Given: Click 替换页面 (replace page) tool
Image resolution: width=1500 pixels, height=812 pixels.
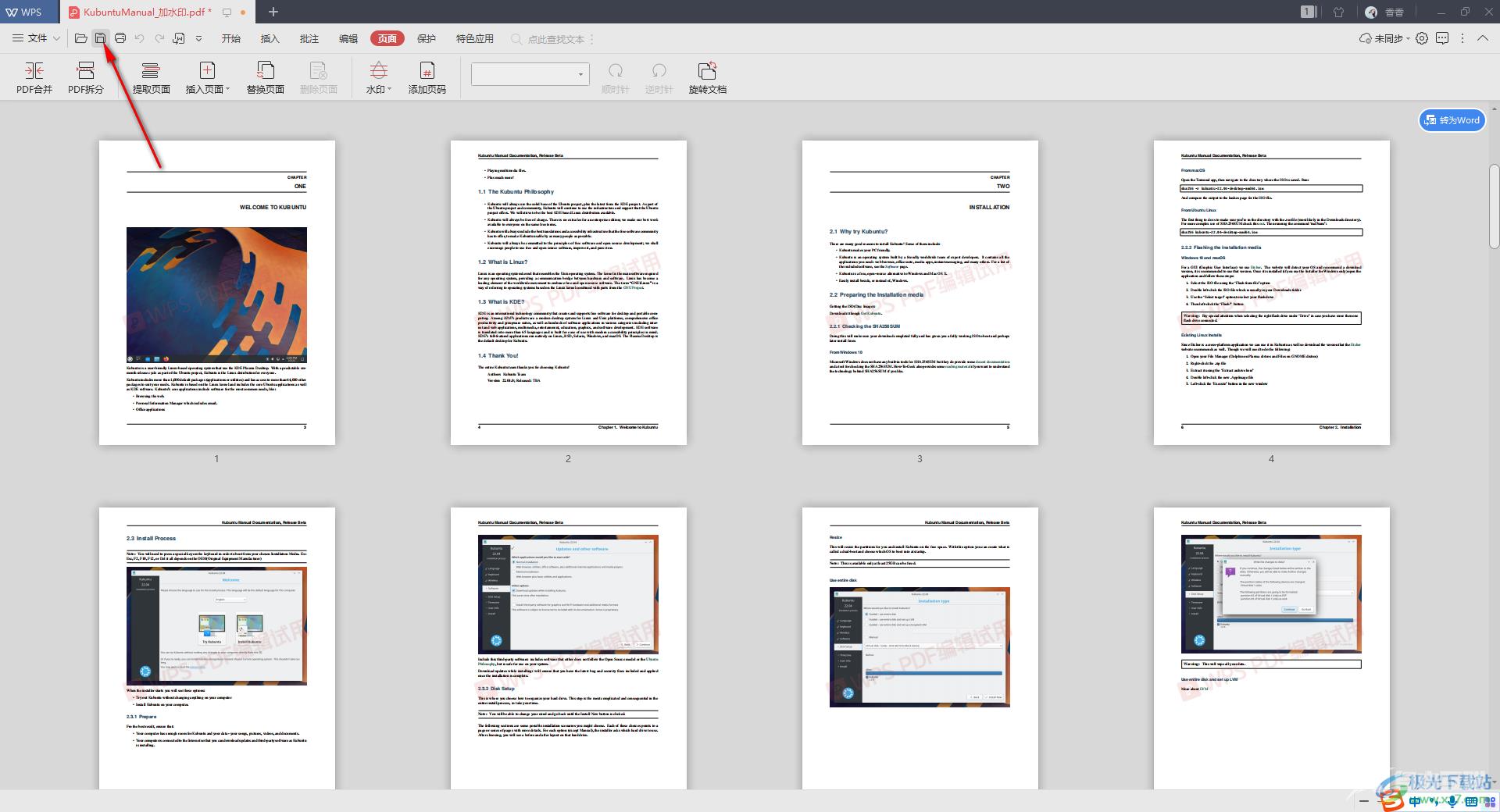Looking at the screenshot, I should [x=266, y=78].
